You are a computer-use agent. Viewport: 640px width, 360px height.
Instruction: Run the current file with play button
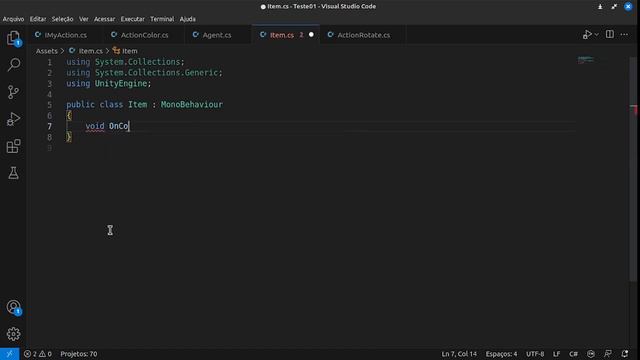587,35
